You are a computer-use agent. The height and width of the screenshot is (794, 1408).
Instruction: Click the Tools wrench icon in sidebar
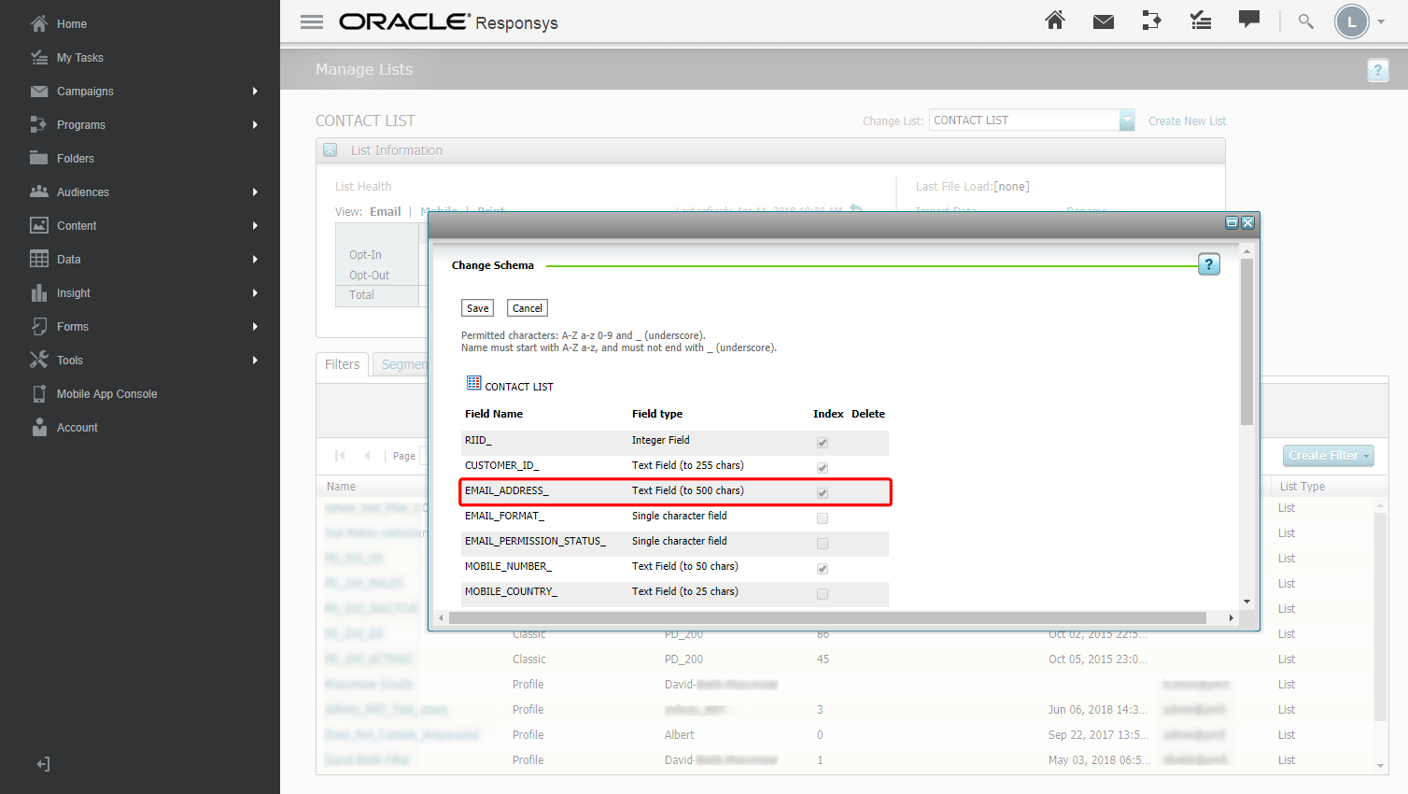[x=39, y=360]
